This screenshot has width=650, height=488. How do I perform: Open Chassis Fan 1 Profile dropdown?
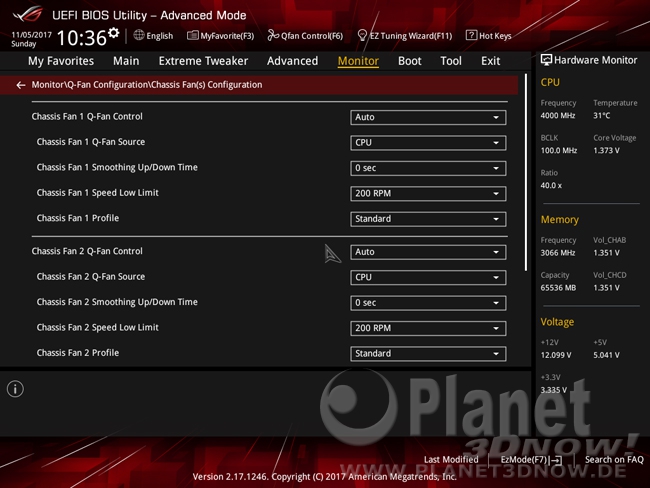click(x=428, y=219)
